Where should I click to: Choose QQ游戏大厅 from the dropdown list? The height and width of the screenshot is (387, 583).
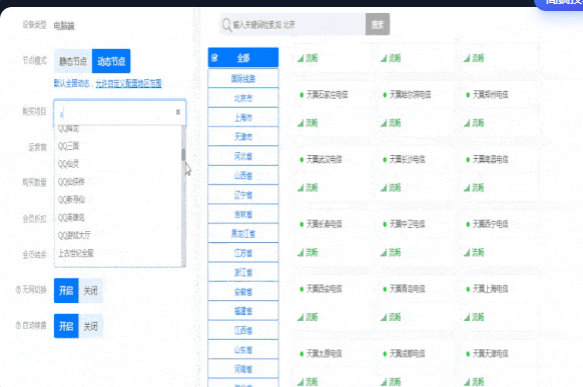coord(118,235)
